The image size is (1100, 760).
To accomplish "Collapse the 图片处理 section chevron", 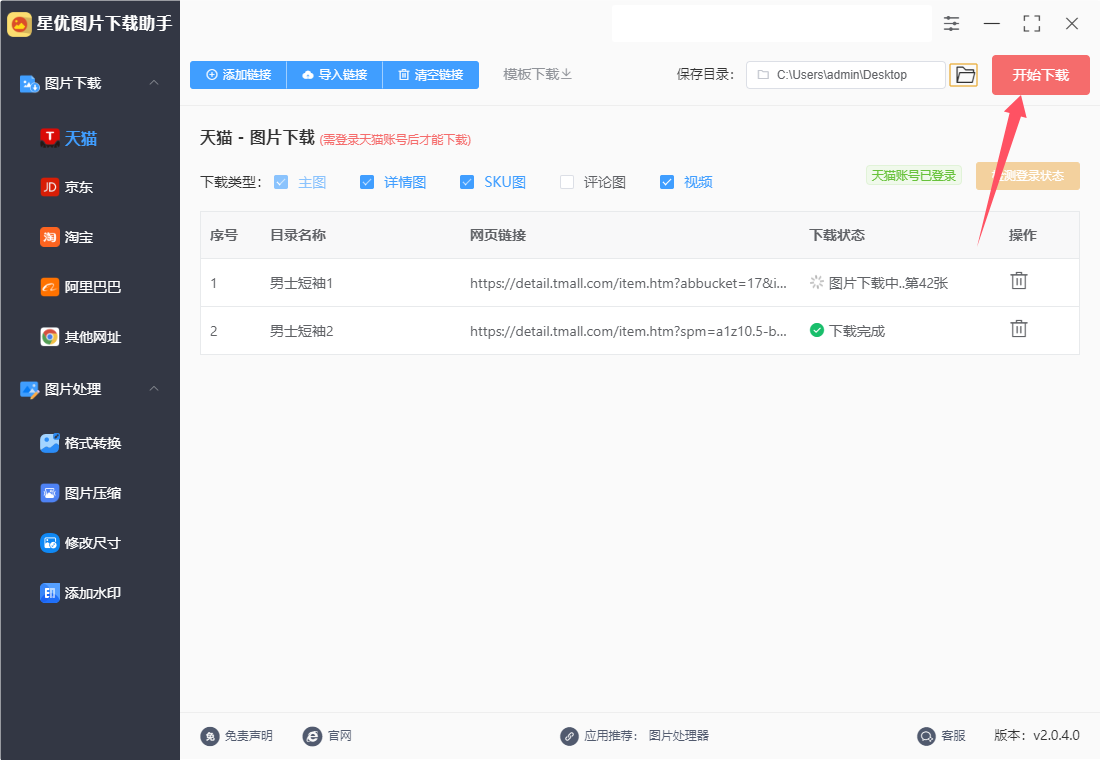I will 154,389.
